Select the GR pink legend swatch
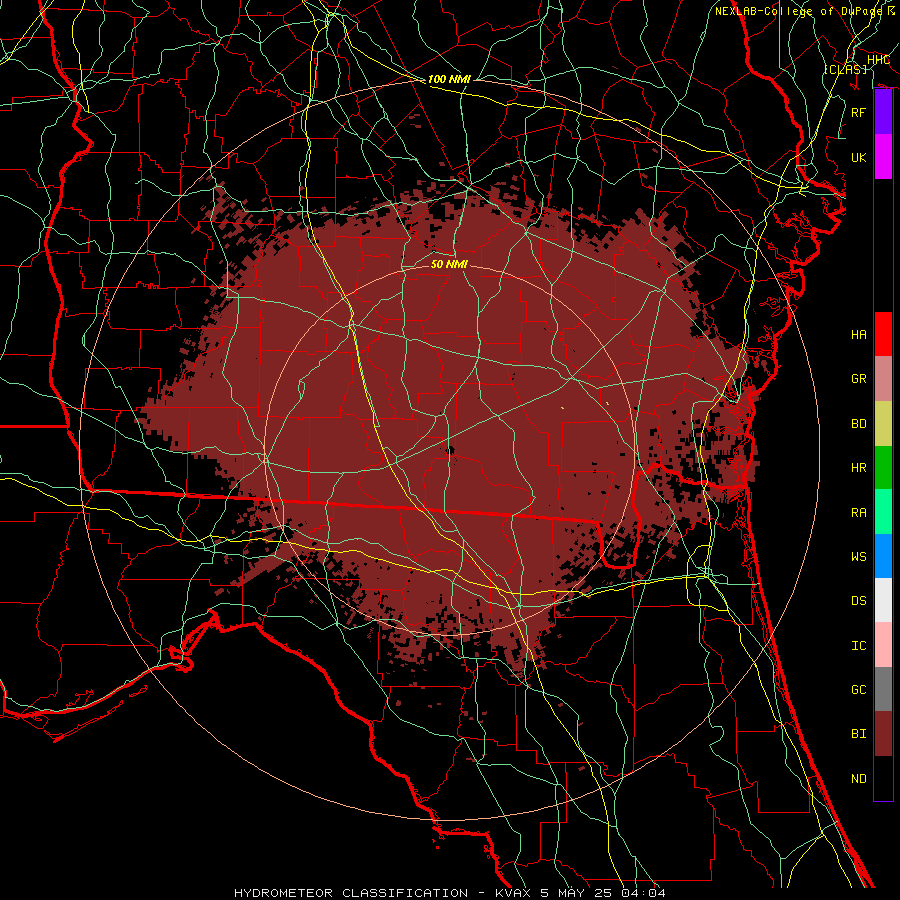900x900 pixels. tap(883, 378)
